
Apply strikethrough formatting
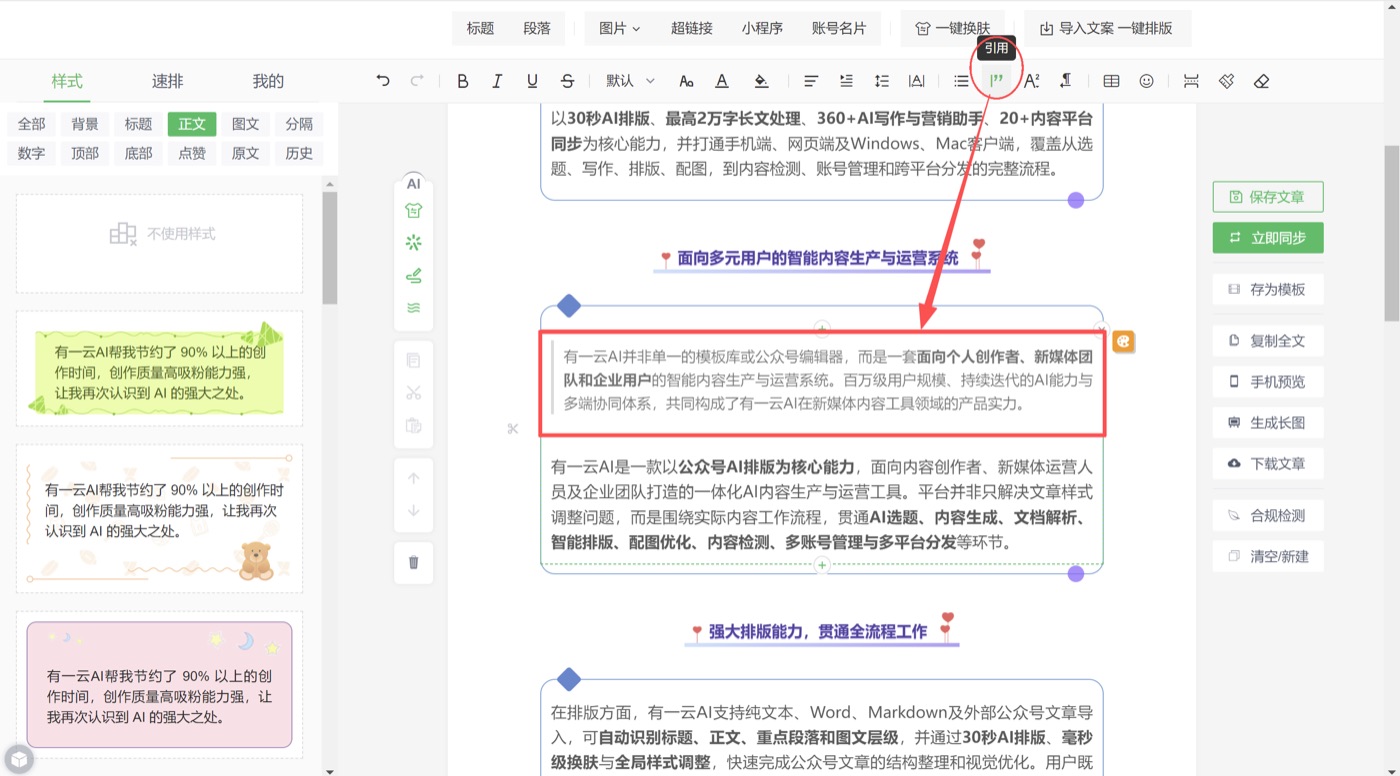(567, 81)
